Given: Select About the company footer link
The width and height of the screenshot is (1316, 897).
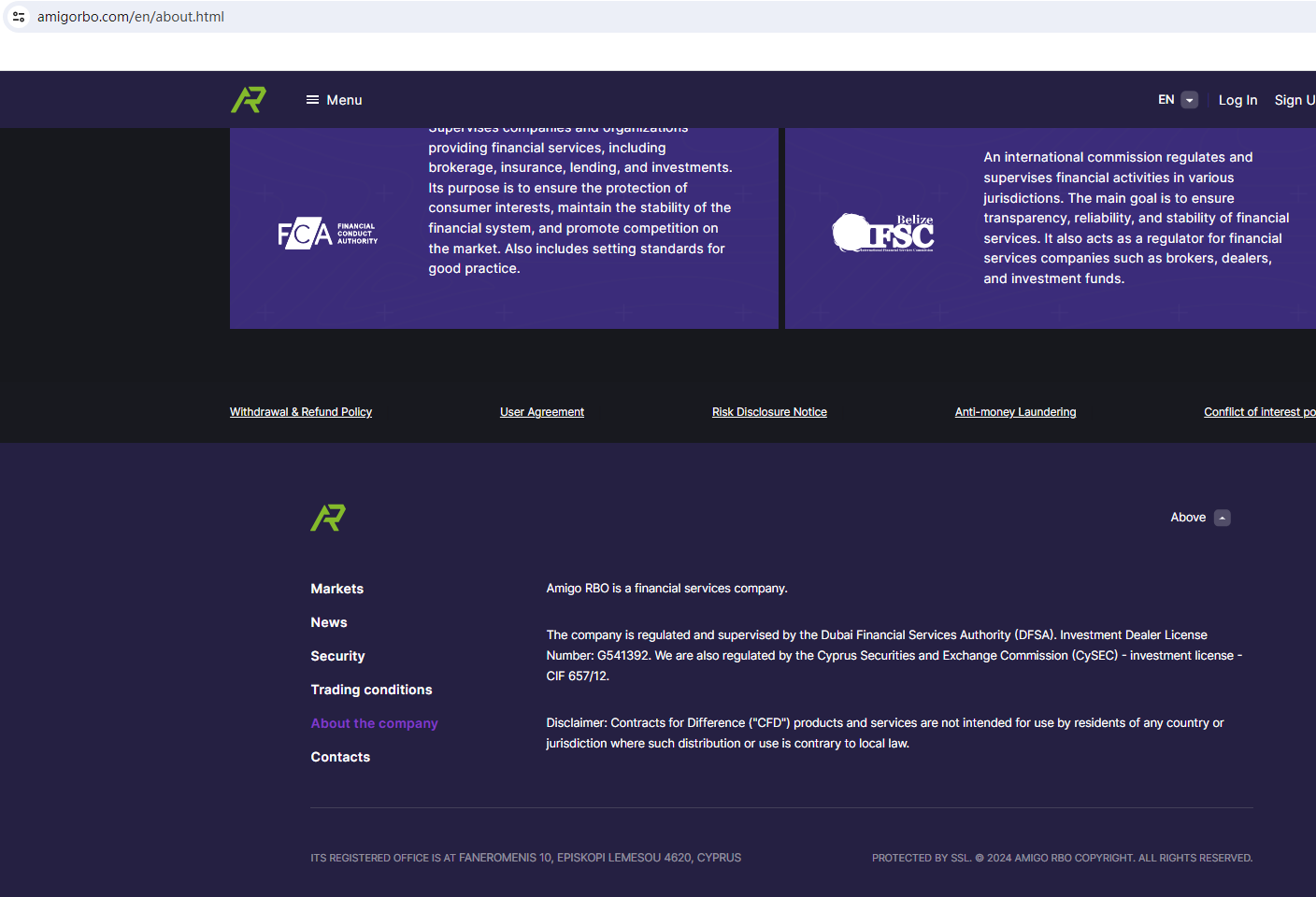Looking at the screenshot, I should coord(375,723).
